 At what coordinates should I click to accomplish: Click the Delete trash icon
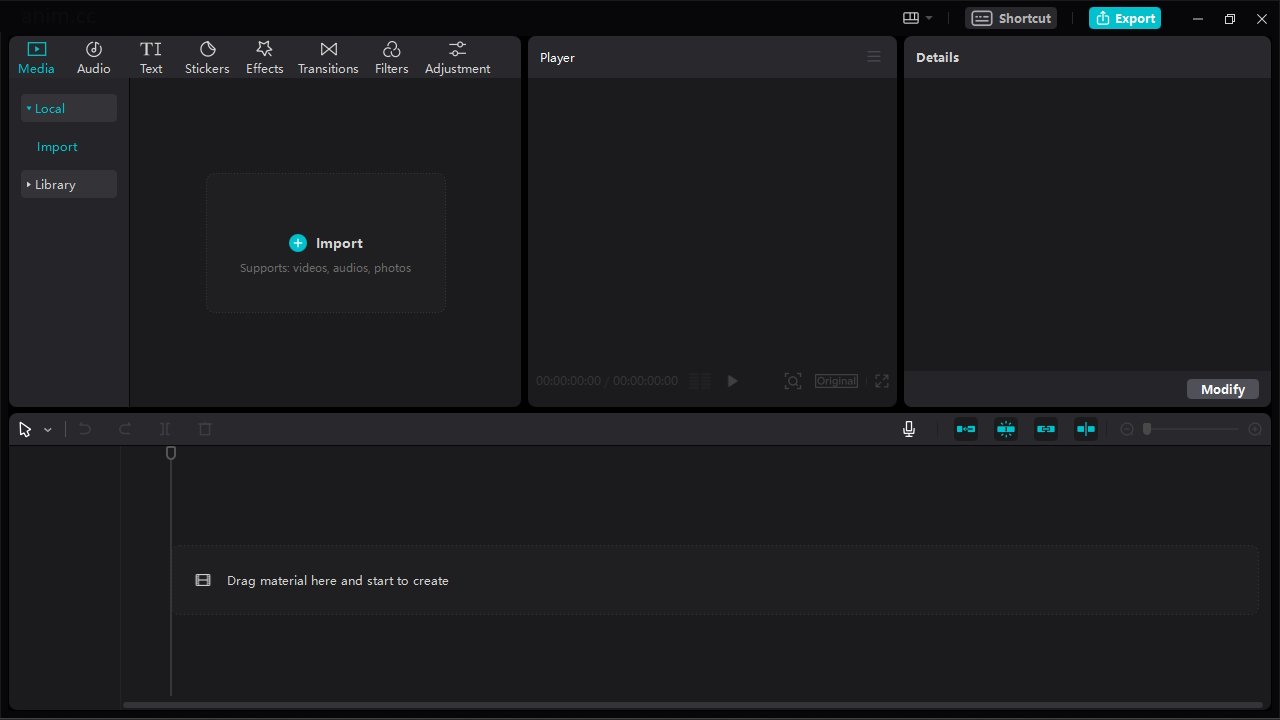205,429
